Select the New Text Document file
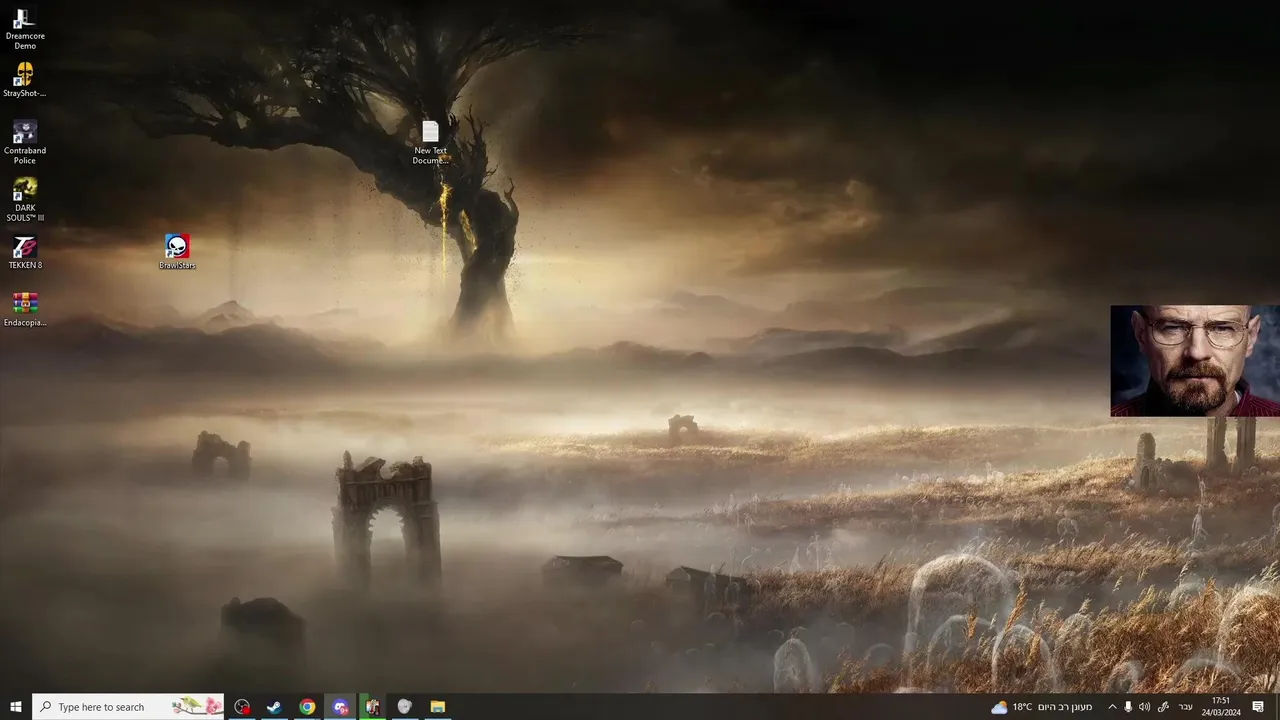Viewport: 1280px width, 720px height. (x=430, y=142)
